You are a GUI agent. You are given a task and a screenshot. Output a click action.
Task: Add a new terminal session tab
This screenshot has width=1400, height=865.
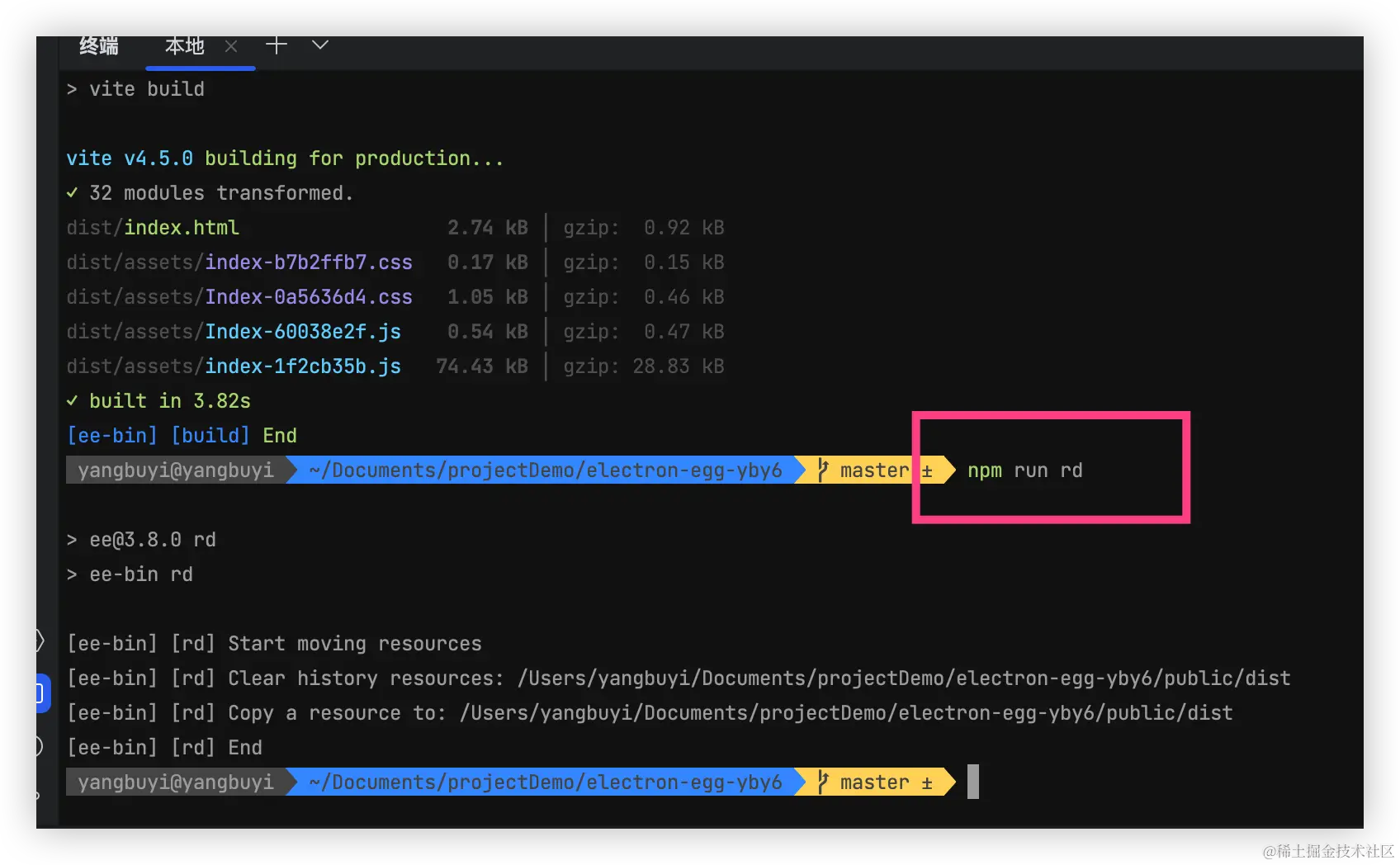[277, 45]
